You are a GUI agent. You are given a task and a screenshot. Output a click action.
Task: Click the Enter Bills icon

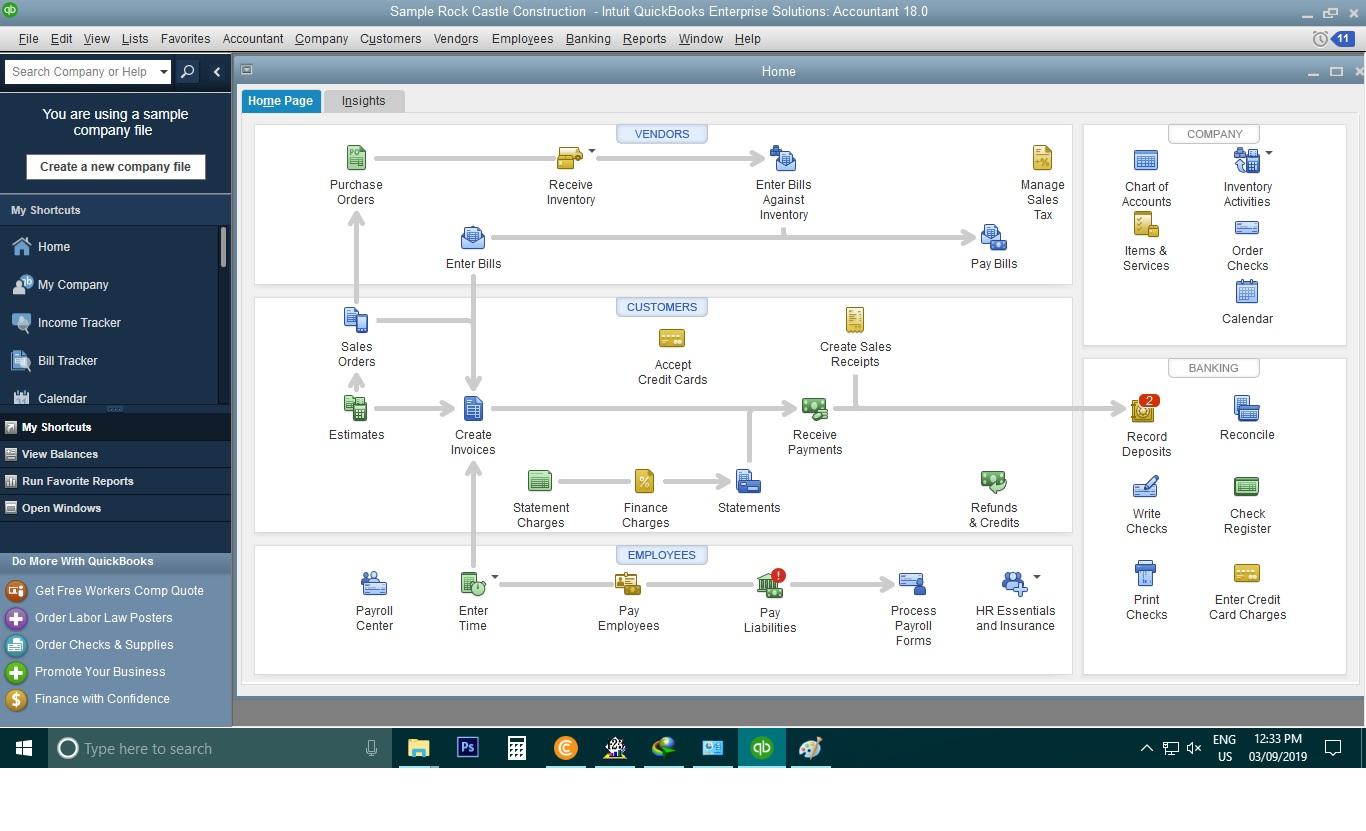tap(473, 238)
